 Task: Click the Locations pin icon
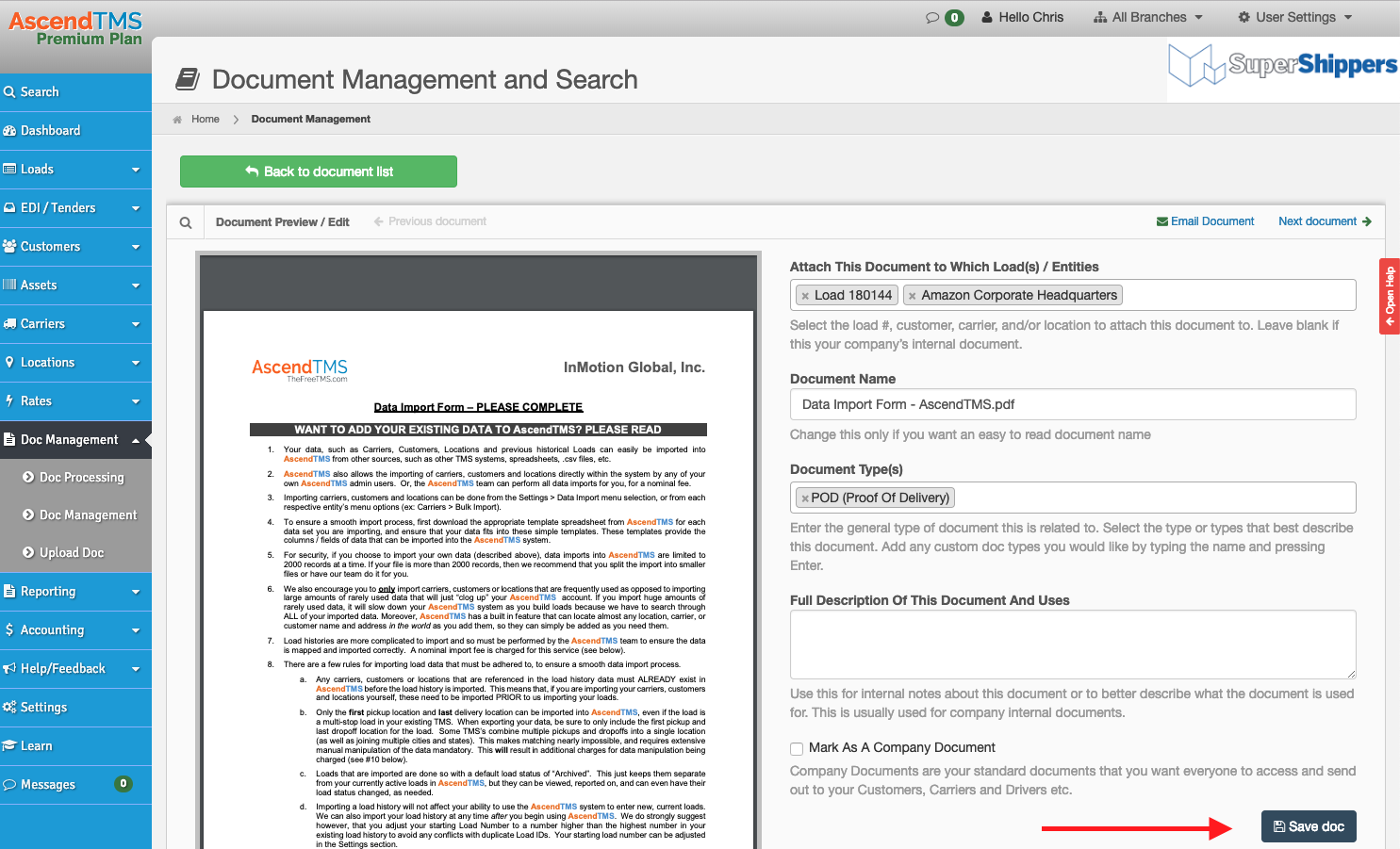click(x=9, y=362)
